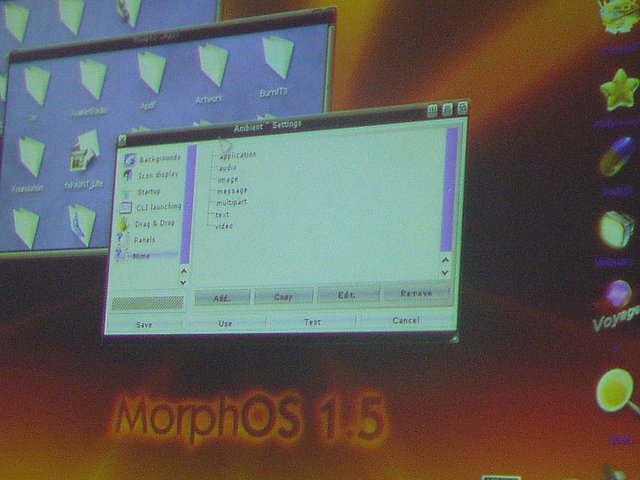The image size is (640, 480).
Task: Click the Remove button
Action: (416, 293)
